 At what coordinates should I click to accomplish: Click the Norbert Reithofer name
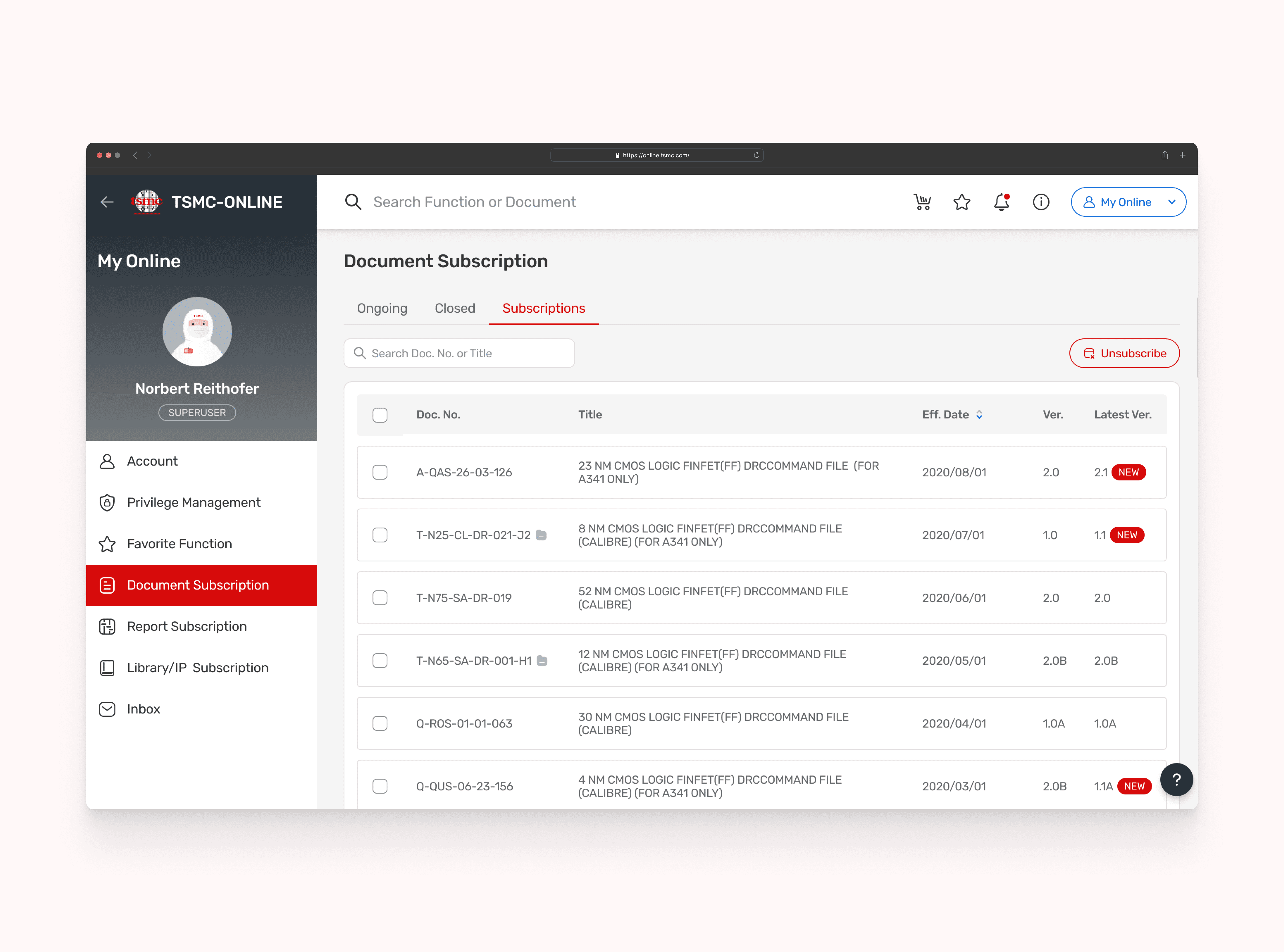[197, 389]
